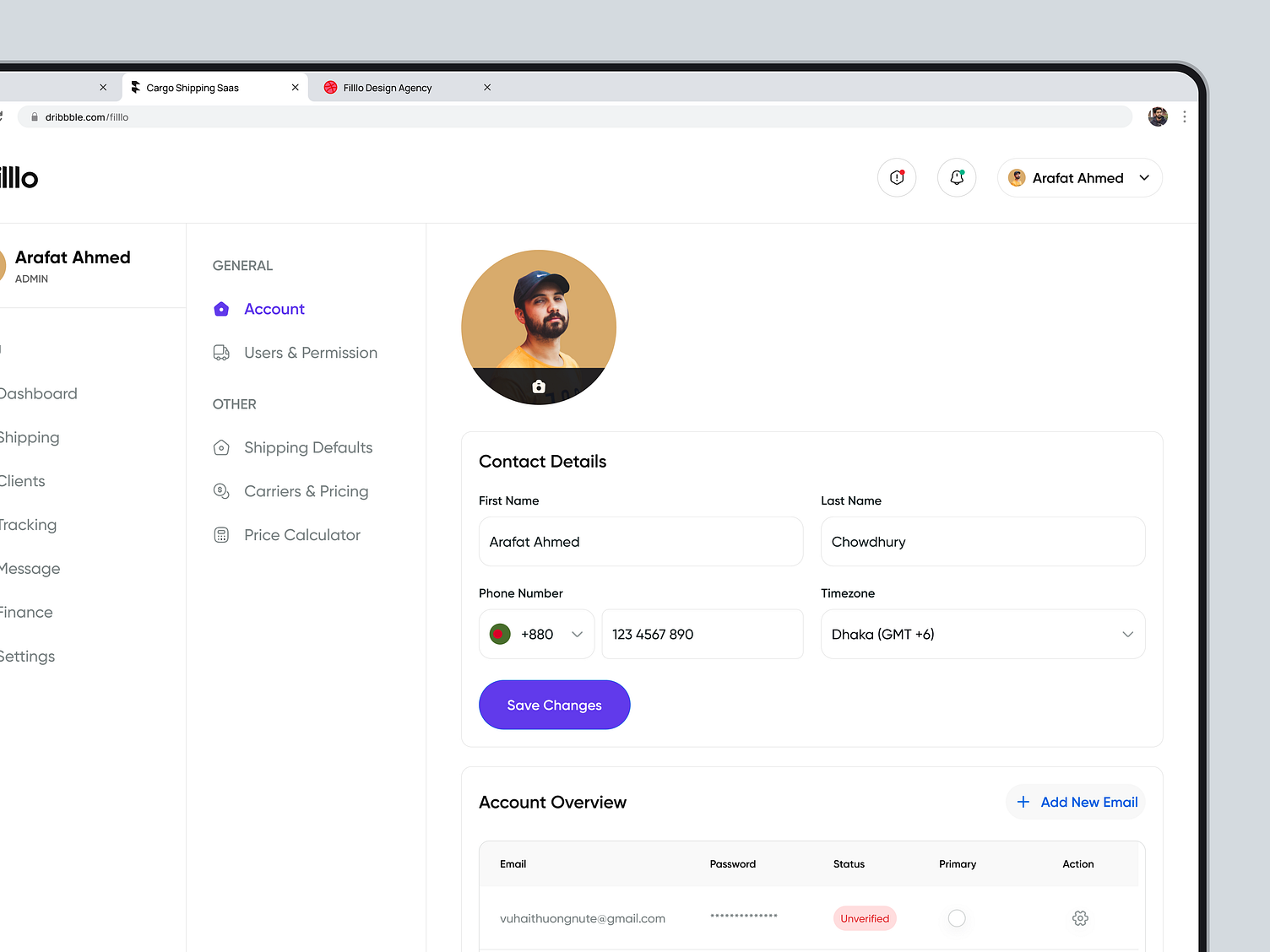1270x952 pixels.
Task: Go to Clients in sidebar
Action: tap(23, 481)
